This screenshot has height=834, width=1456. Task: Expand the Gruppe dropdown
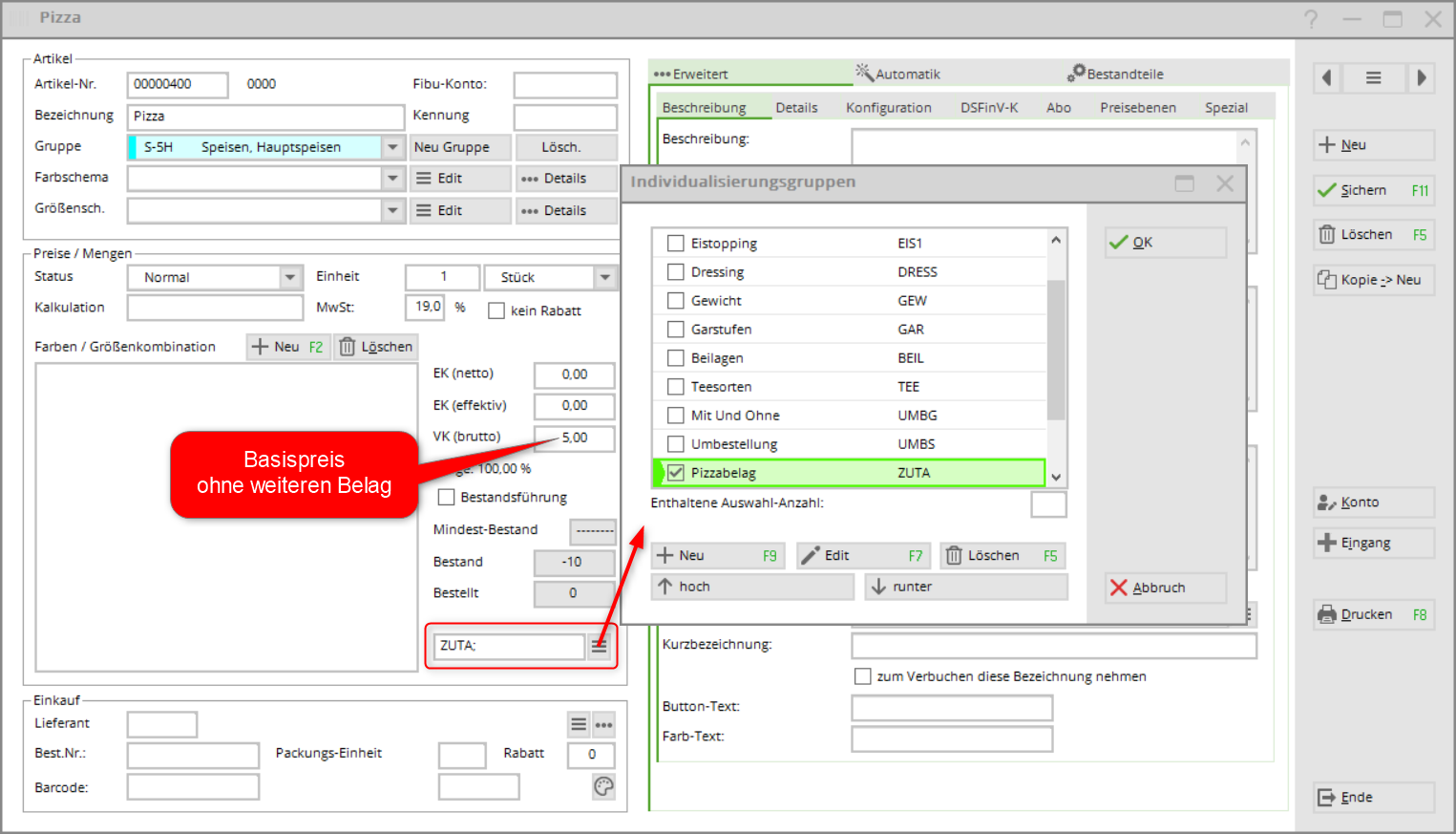392,147
